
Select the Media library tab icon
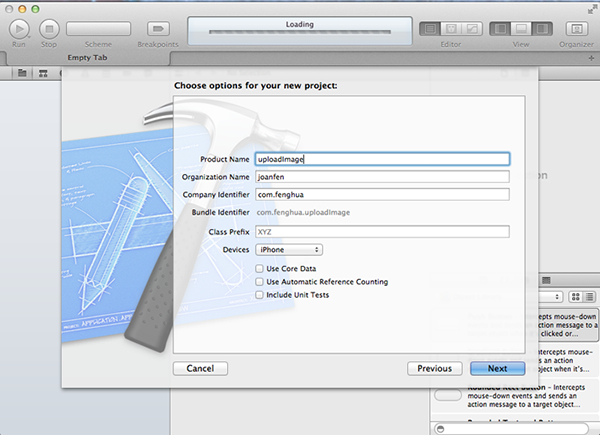(x=546, y=280)
